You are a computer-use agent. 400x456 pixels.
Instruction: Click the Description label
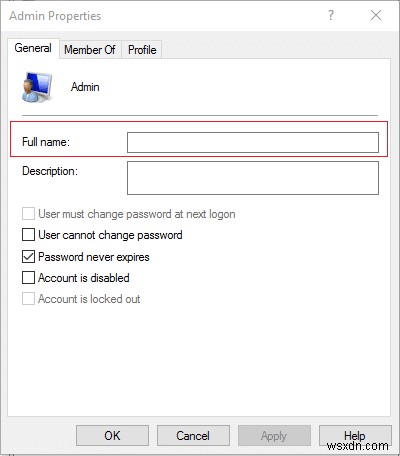click(50, 171)
